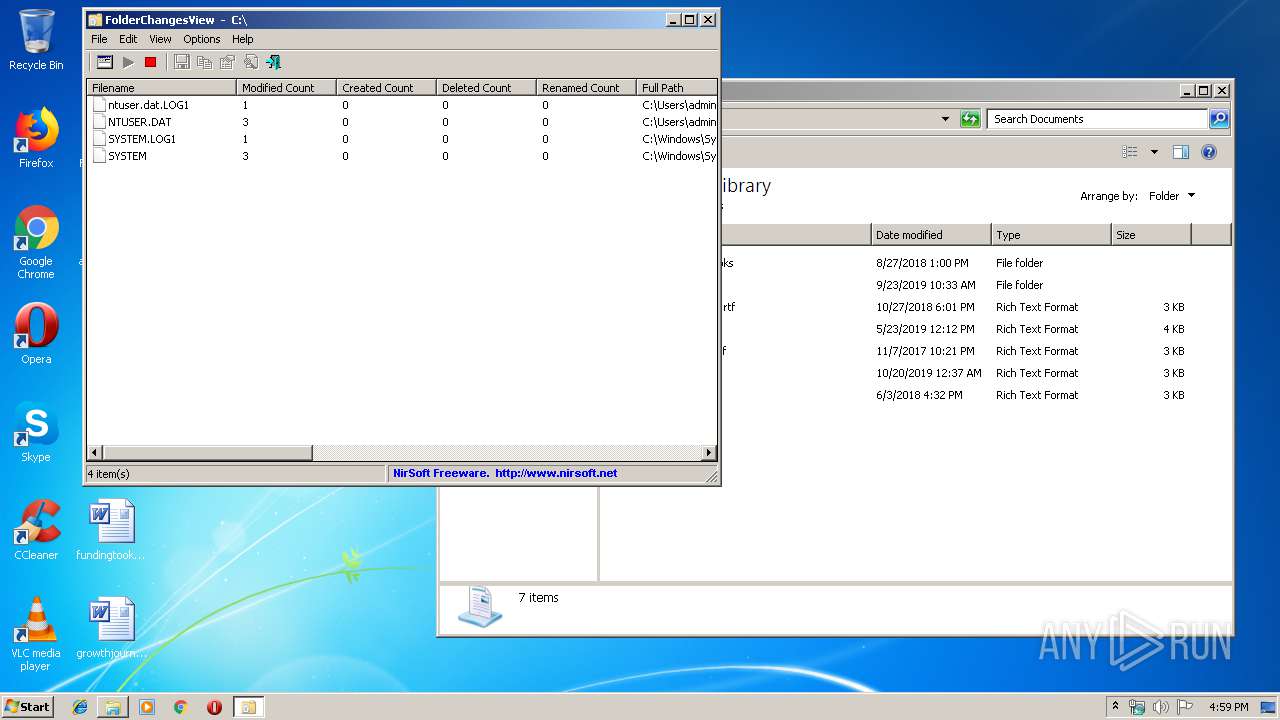
Task: Open the Opera desktop shortcut
Action: click(36, 334)
